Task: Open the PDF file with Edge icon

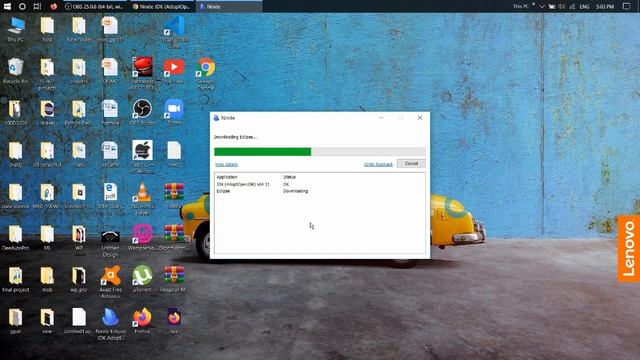Action: 110,196
